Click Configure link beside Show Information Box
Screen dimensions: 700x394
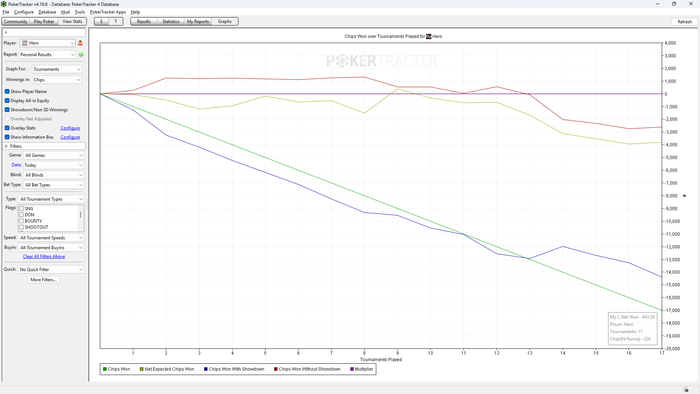click(70, 137)
